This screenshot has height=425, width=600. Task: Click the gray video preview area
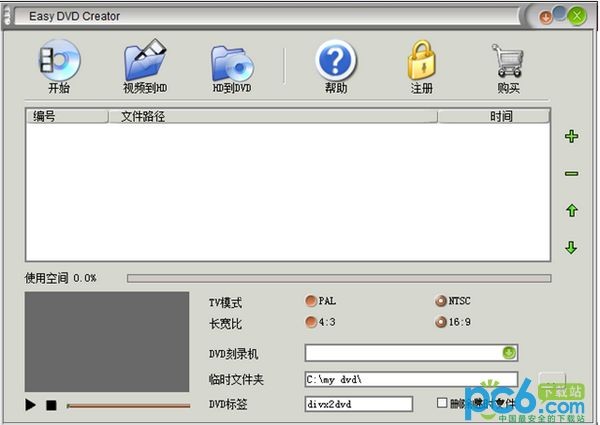(x=107, y=342)
